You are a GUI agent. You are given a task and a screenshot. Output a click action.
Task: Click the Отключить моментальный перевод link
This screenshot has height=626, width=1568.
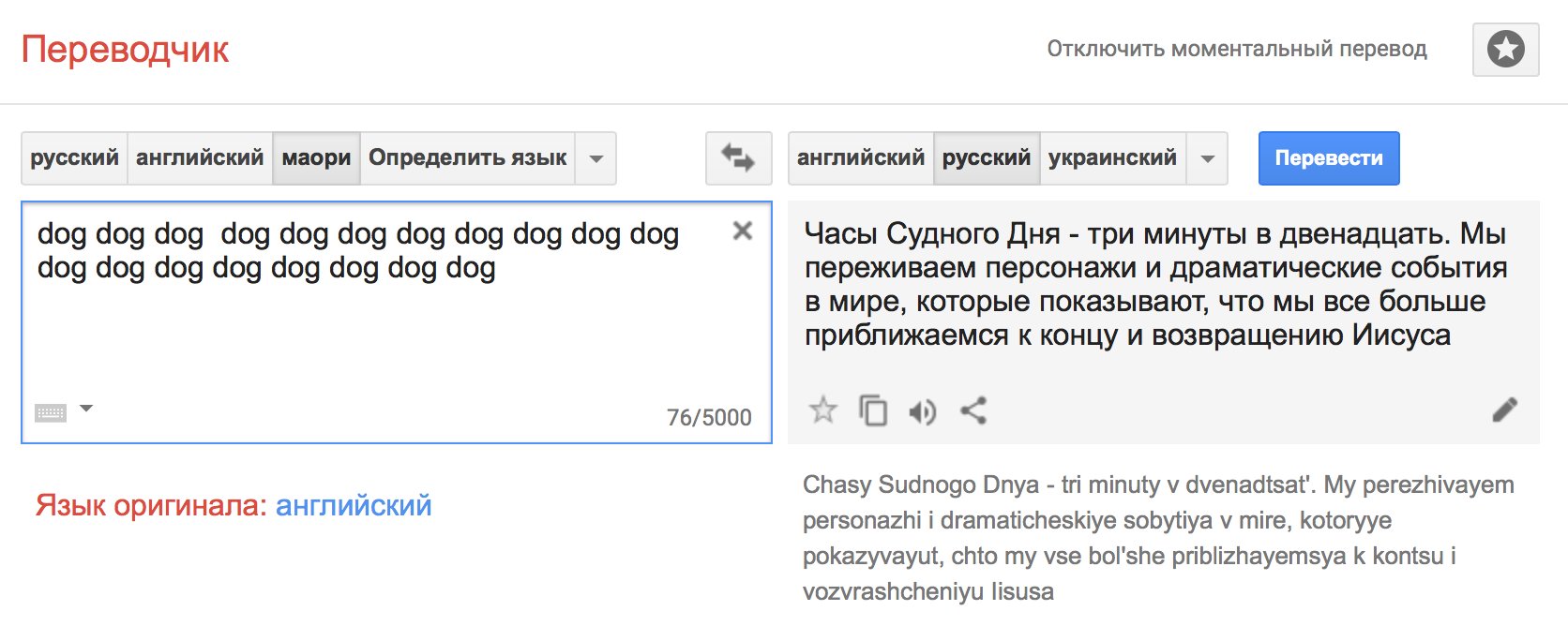(1236, 49)
